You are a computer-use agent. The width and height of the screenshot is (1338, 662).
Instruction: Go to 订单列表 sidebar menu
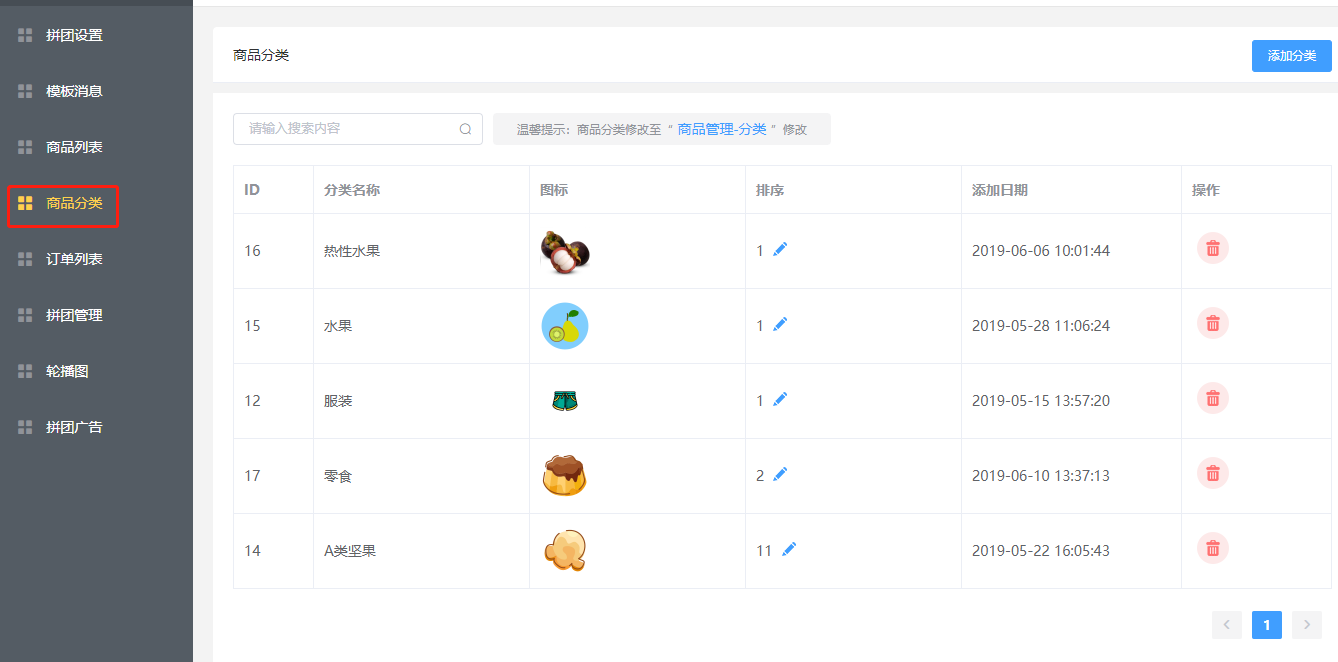click(74, 259)
